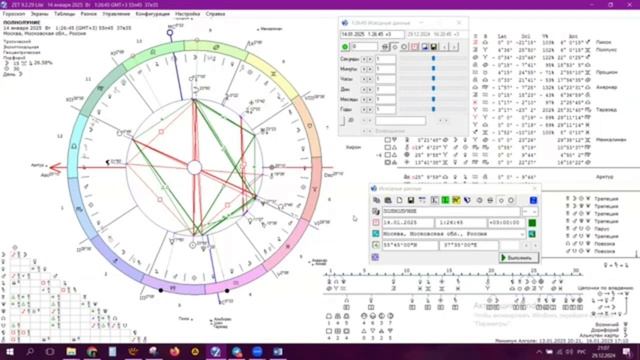Image resolution: width=640 pixels, height=360 pixels.
Task: Click the green circle button in time-shift window
Action: point(345,47)
